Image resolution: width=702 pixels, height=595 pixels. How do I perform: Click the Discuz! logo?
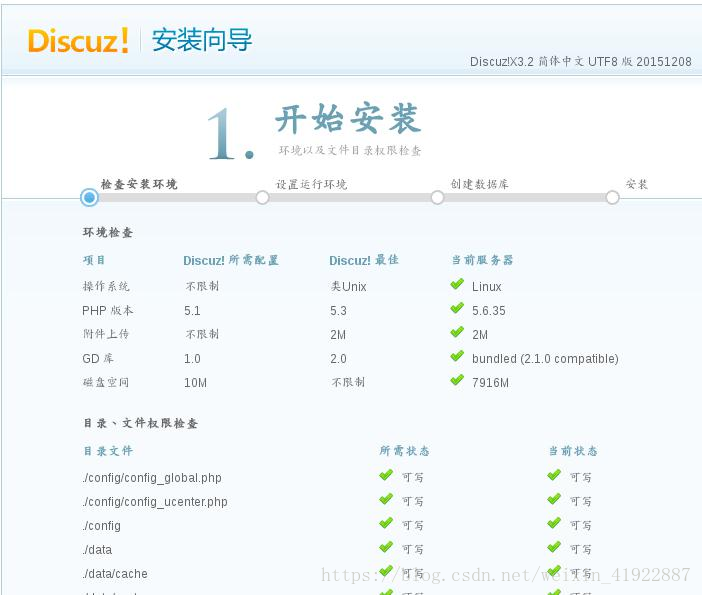tap(78, 40)
